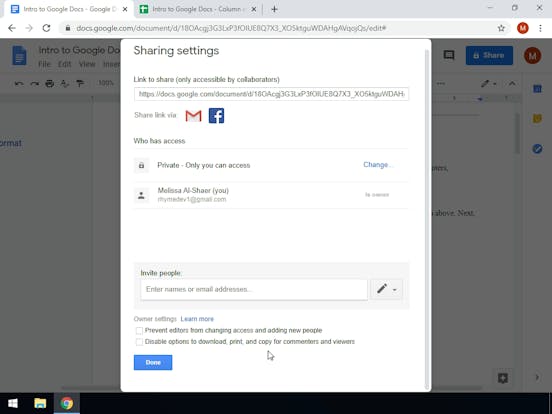Image resolution: width=552 pixels, height=414 pixels.
Task: Open Tasks side panel icon
Action: 537,149
